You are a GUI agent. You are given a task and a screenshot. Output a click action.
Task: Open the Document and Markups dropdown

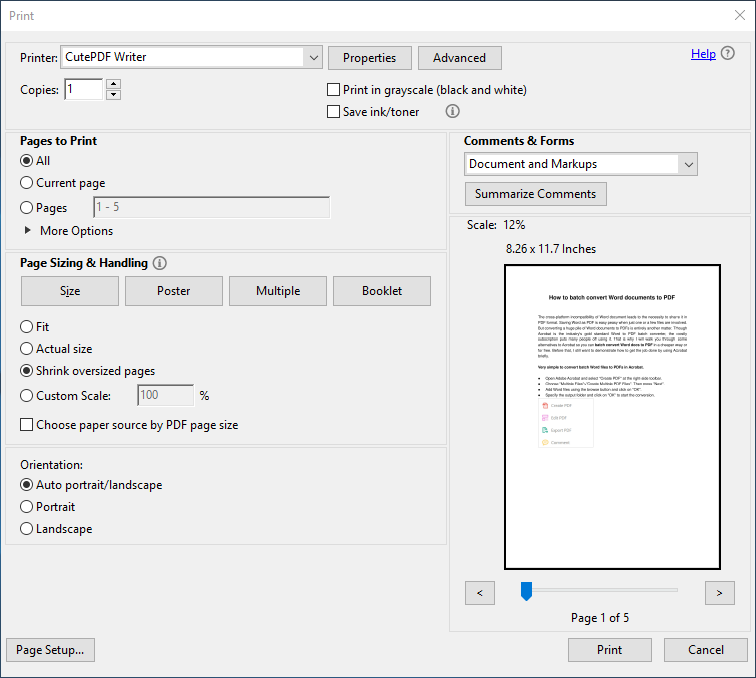pos(688,164)
